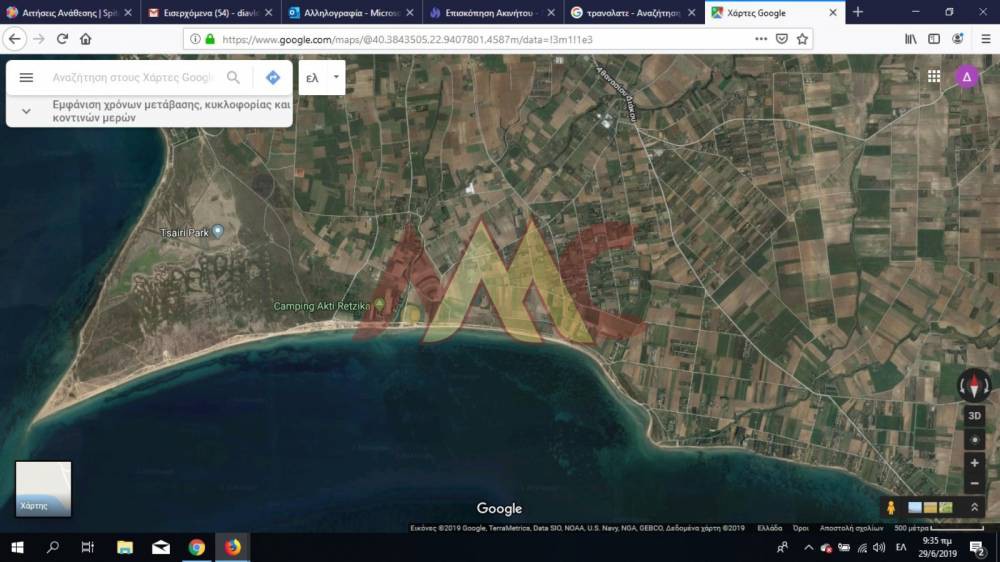
Task: Switch to the Χάρτης map layer thumbnail
Action: coord(43,489)
